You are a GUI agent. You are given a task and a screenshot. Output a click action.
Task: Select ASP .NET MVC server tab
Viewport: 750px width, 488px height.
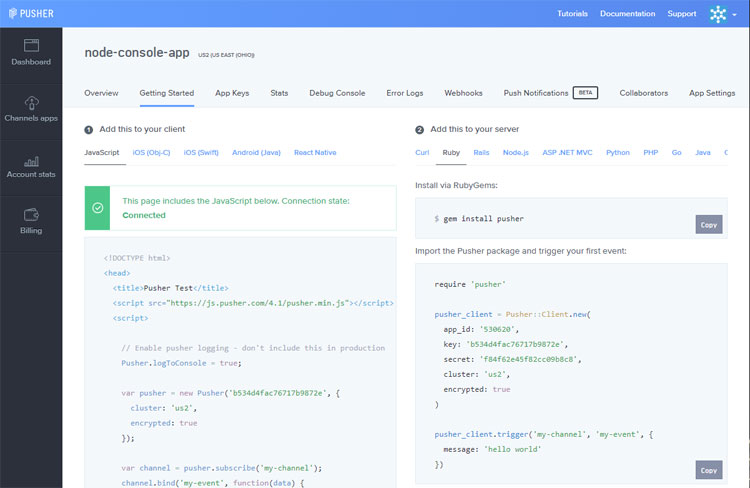coord(567,153)
